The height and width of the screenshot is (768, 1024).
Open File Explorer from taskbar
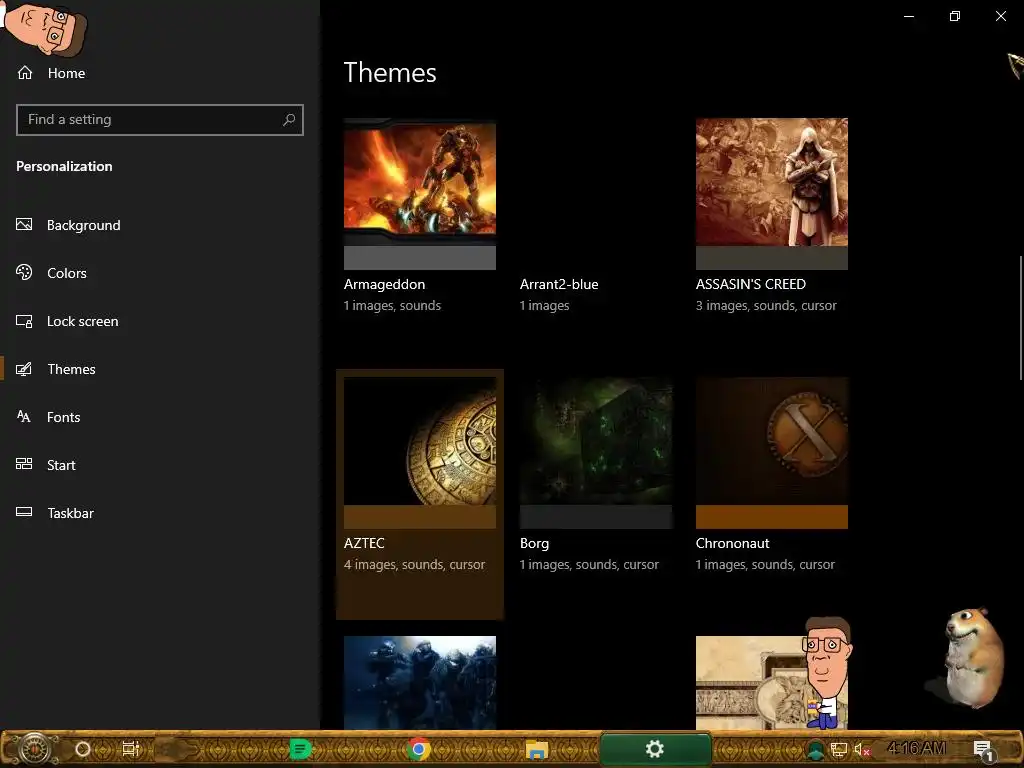click(x=537, y=749)
